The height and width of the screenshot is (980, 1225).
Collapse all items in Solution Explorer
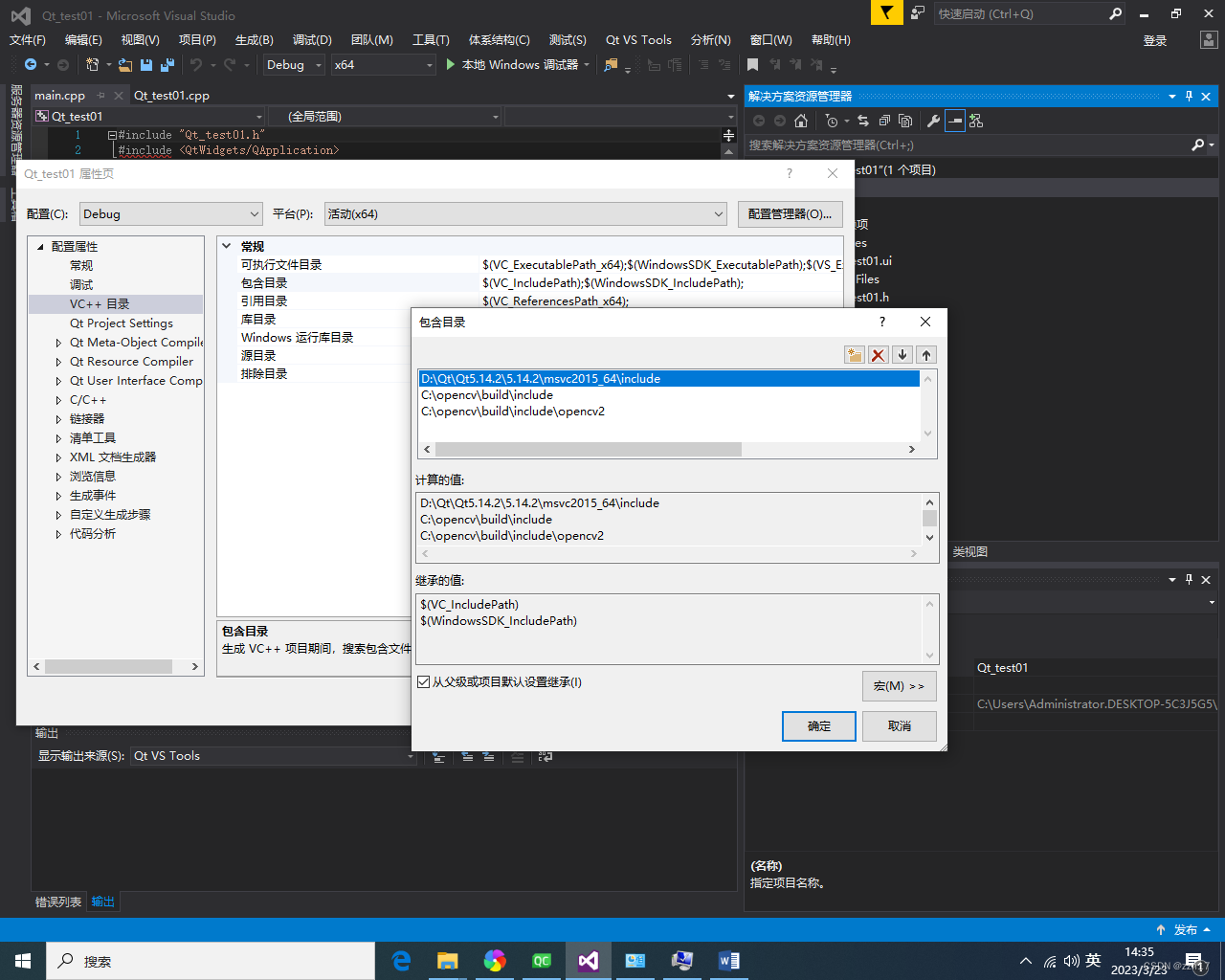tap(885, 121)
